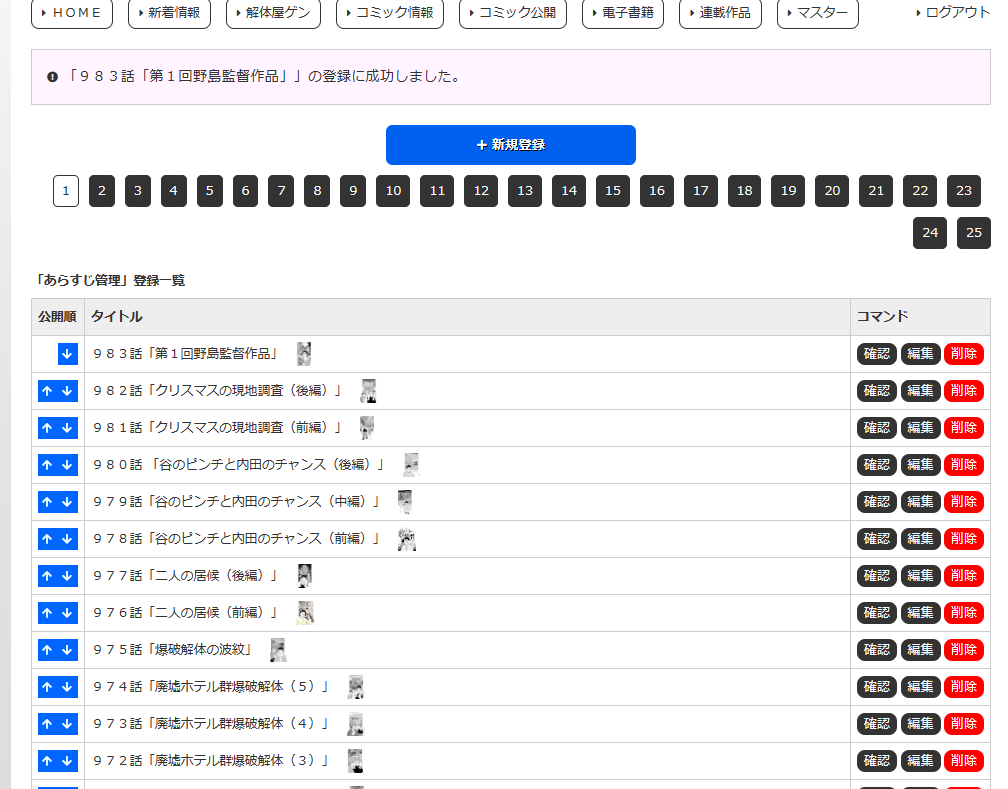This screenshot has height=789, width=1008.
Task: Move row 983話 down with arrow
Action: click(x=68, y=354)
